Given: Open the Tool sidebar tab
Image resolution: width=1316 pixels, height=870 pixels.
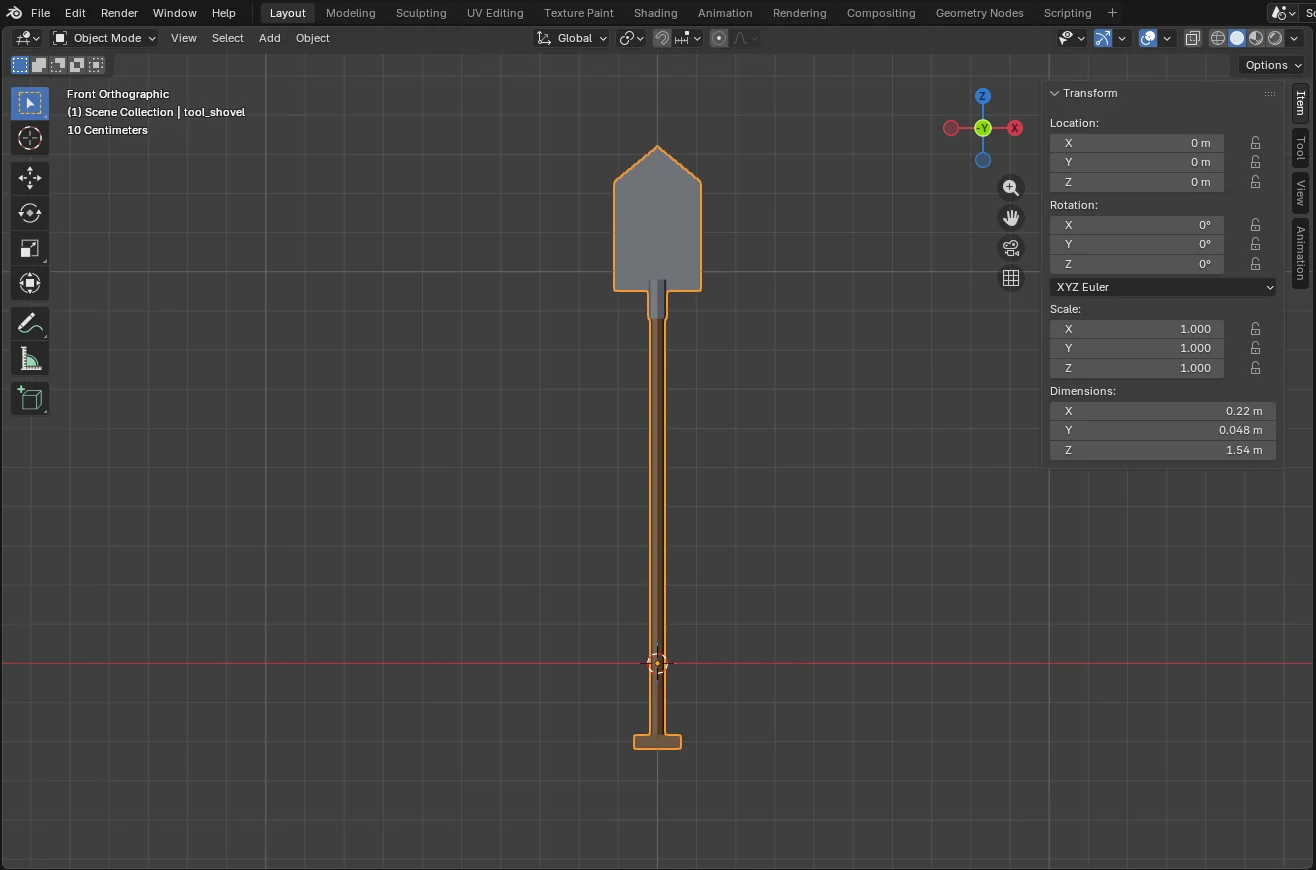Looking at the screenshot, I should 1300,149.
